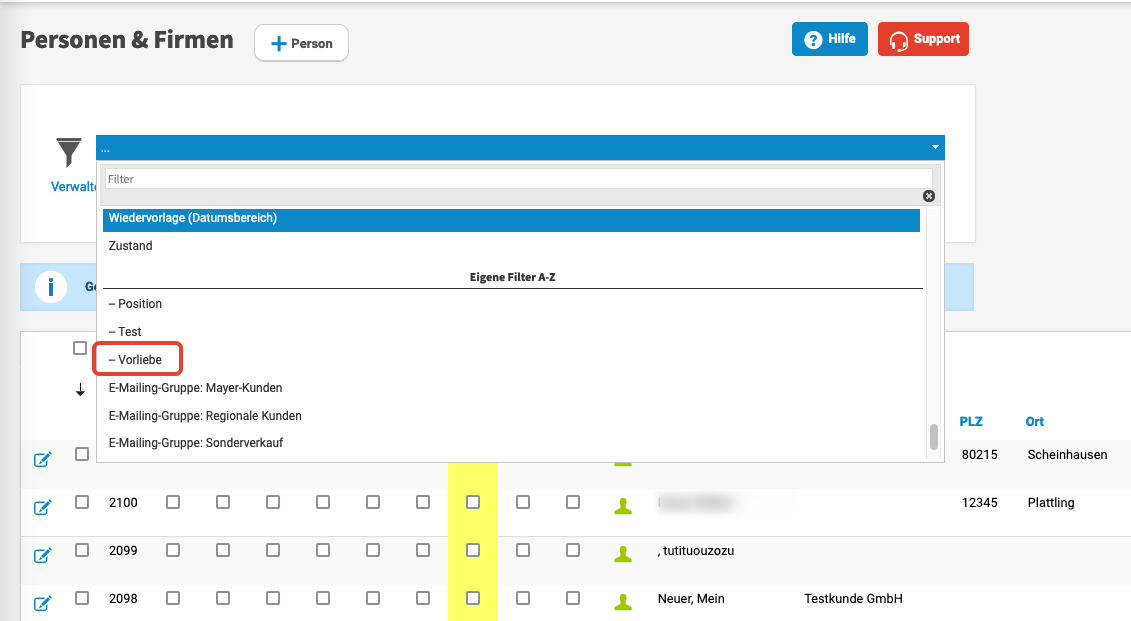Click person icon next to tutituouzozu
Viewport: 1131px width, 621px height.
coord(623,553)
